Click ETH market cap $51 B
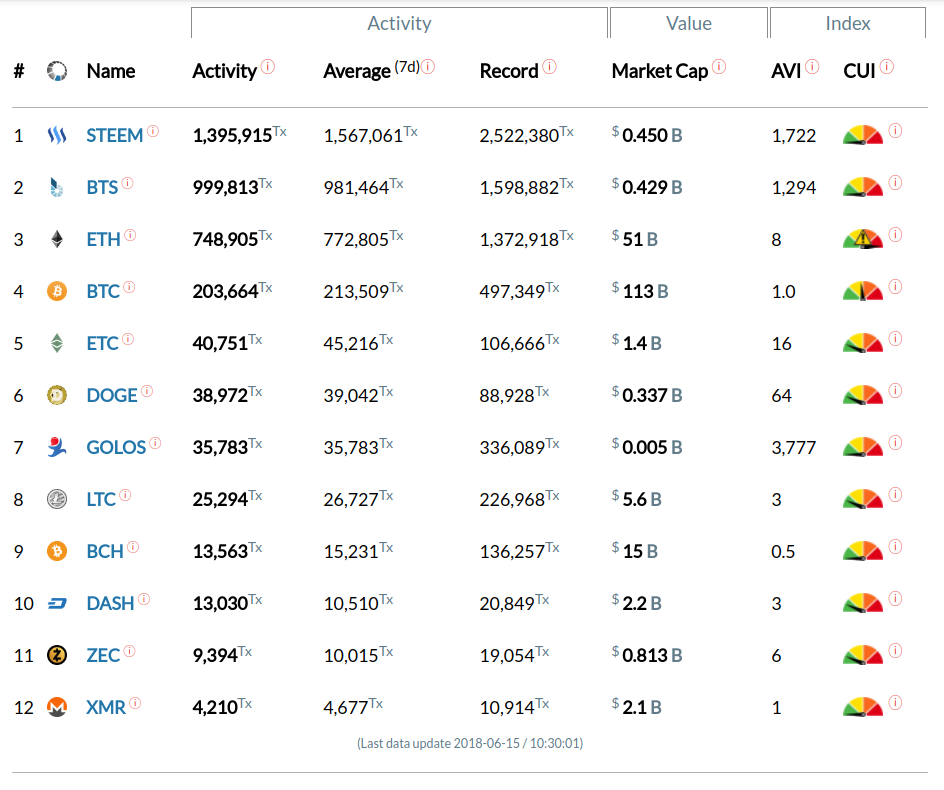The height and width of the screenshot is (790, 944). click(635, 239)
